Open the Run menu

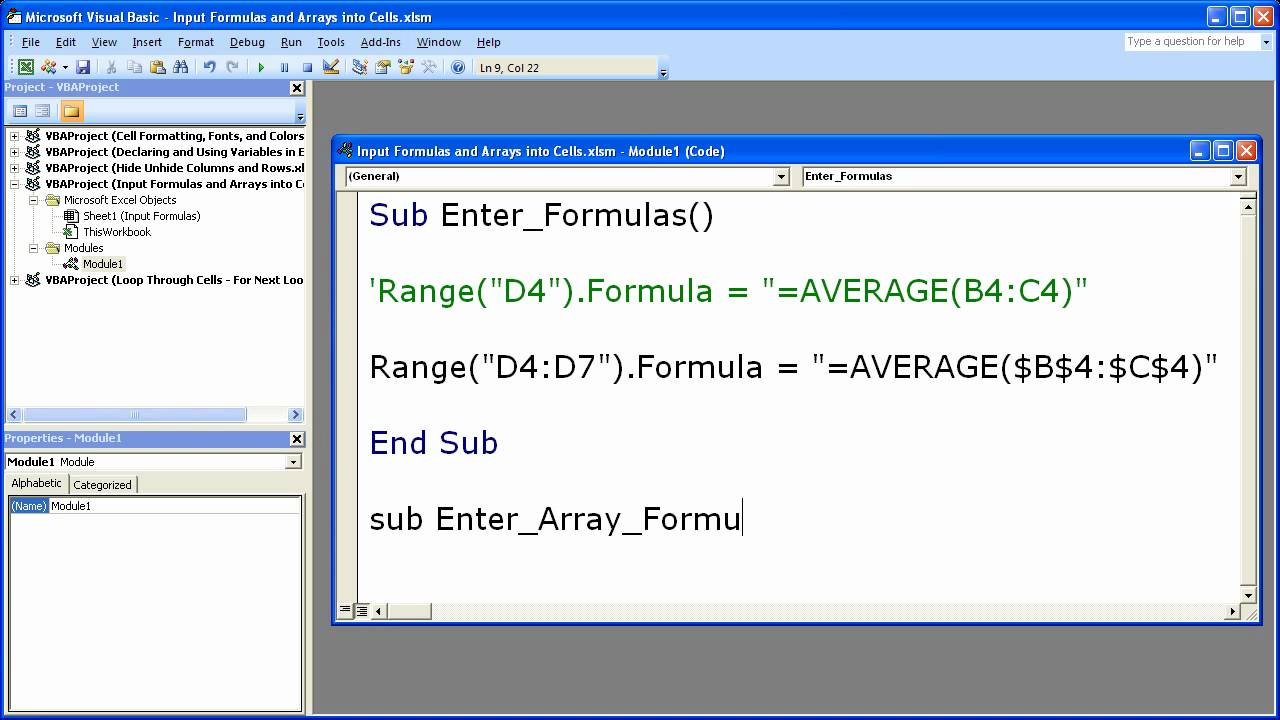(291, 42)
